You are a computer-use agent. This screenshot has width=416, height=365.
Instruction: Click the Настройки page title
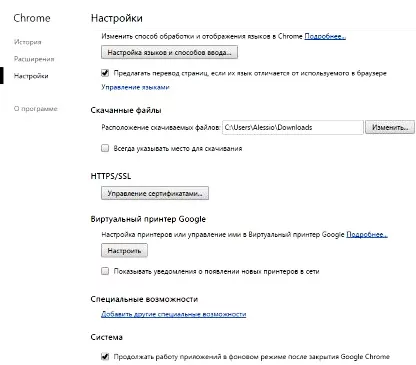point(117,18)
